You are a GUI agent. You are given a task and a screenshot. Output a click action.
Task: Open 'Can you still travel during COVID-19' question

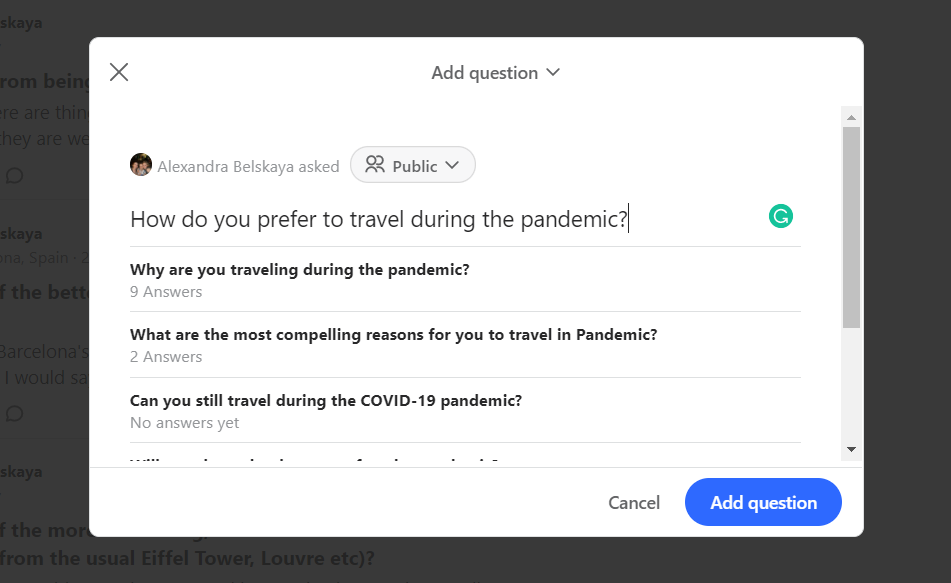tap(326, 400)
